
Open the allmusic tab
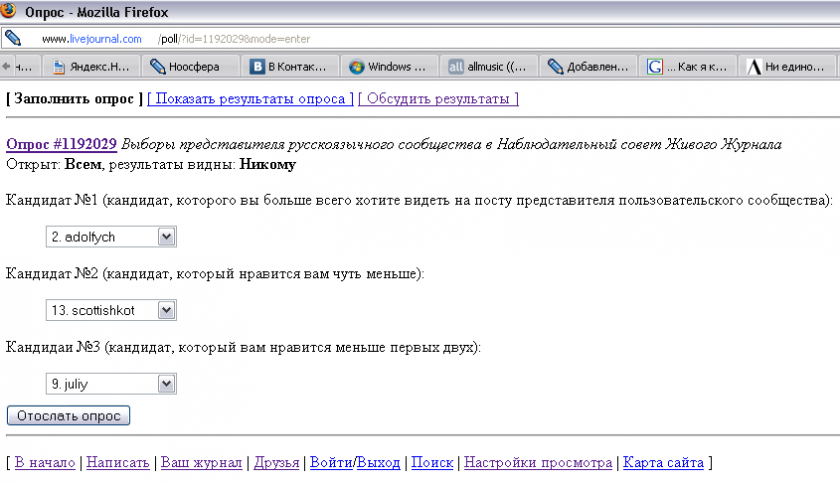pos(489,66)
